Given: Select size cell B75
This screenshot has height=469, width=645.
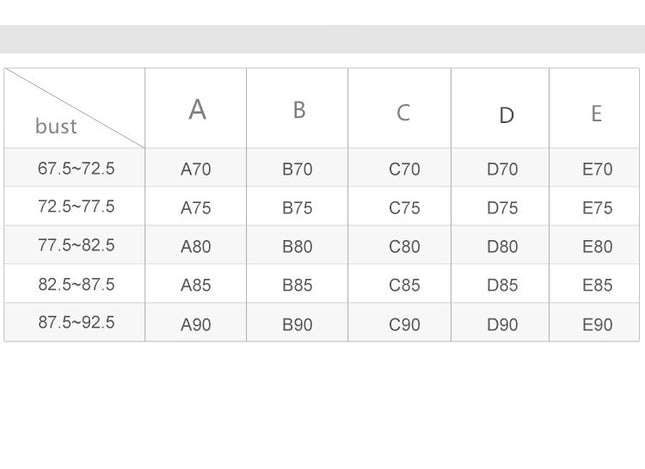Looking at the screenshot, I should coord(297,208).
